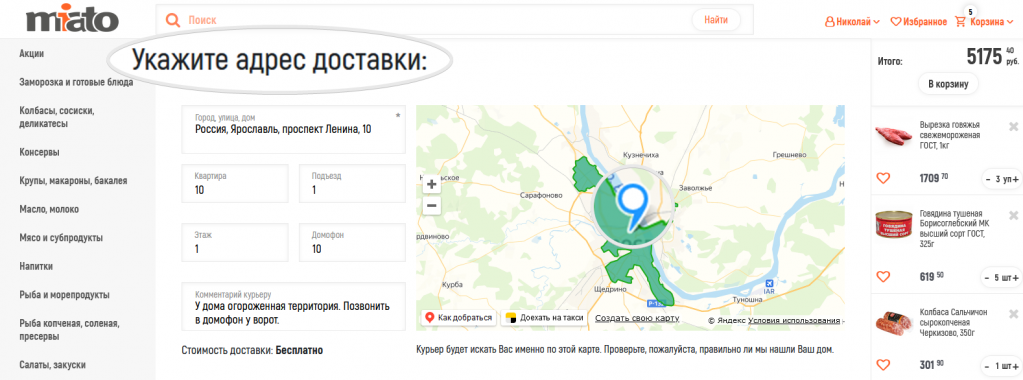
Task: Click Как добраться map button
Action: click(x=459, y=318)
